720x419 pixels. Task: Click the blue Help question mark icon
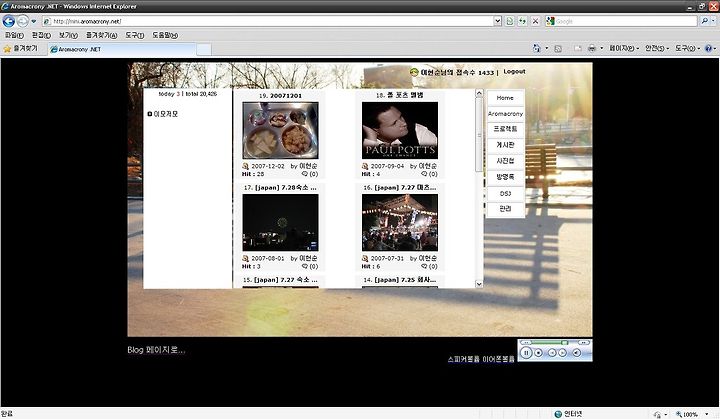click(708, 48)
